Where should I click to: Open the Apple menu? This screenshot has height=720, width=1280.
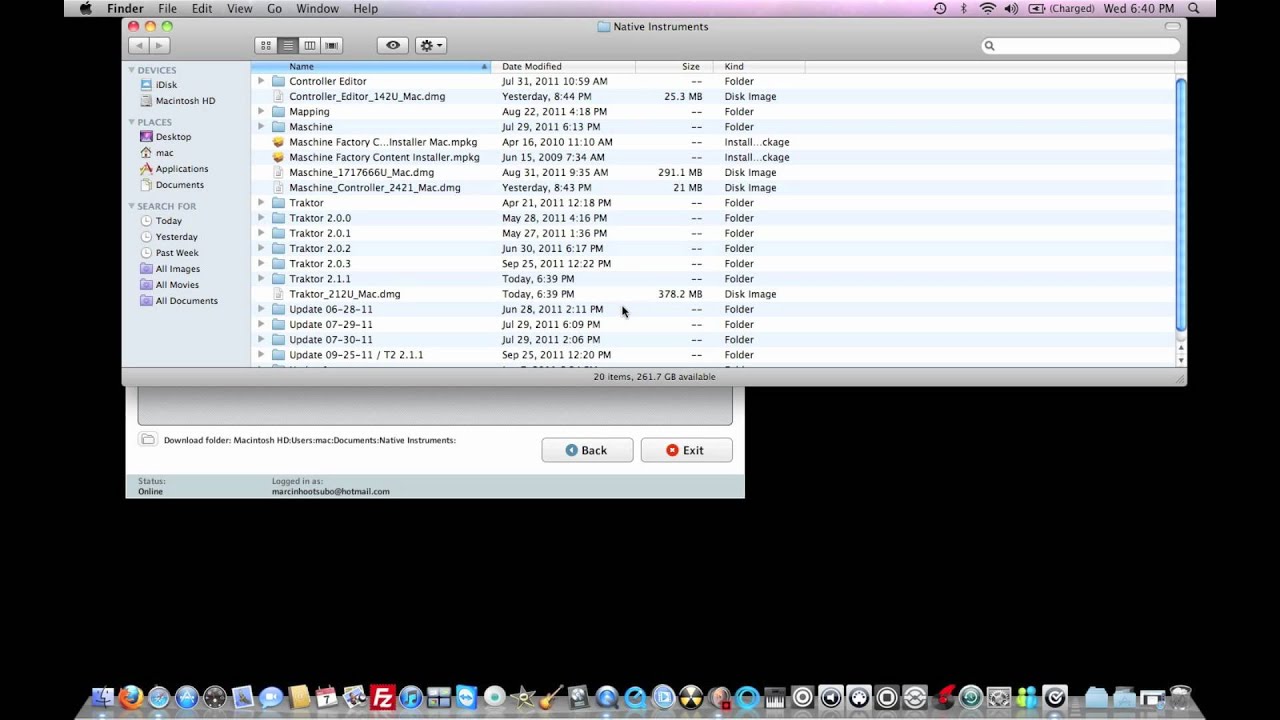point(86,8)
